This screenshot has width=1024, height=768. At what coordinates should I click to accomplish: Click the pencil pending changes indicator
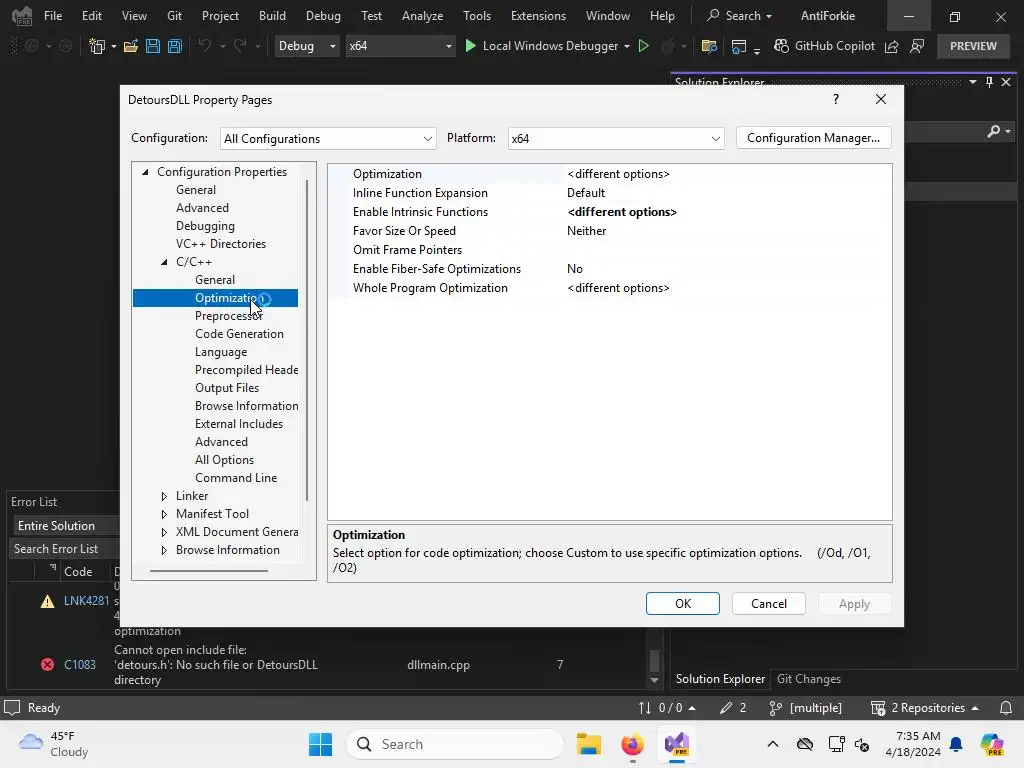coord(733,708)
